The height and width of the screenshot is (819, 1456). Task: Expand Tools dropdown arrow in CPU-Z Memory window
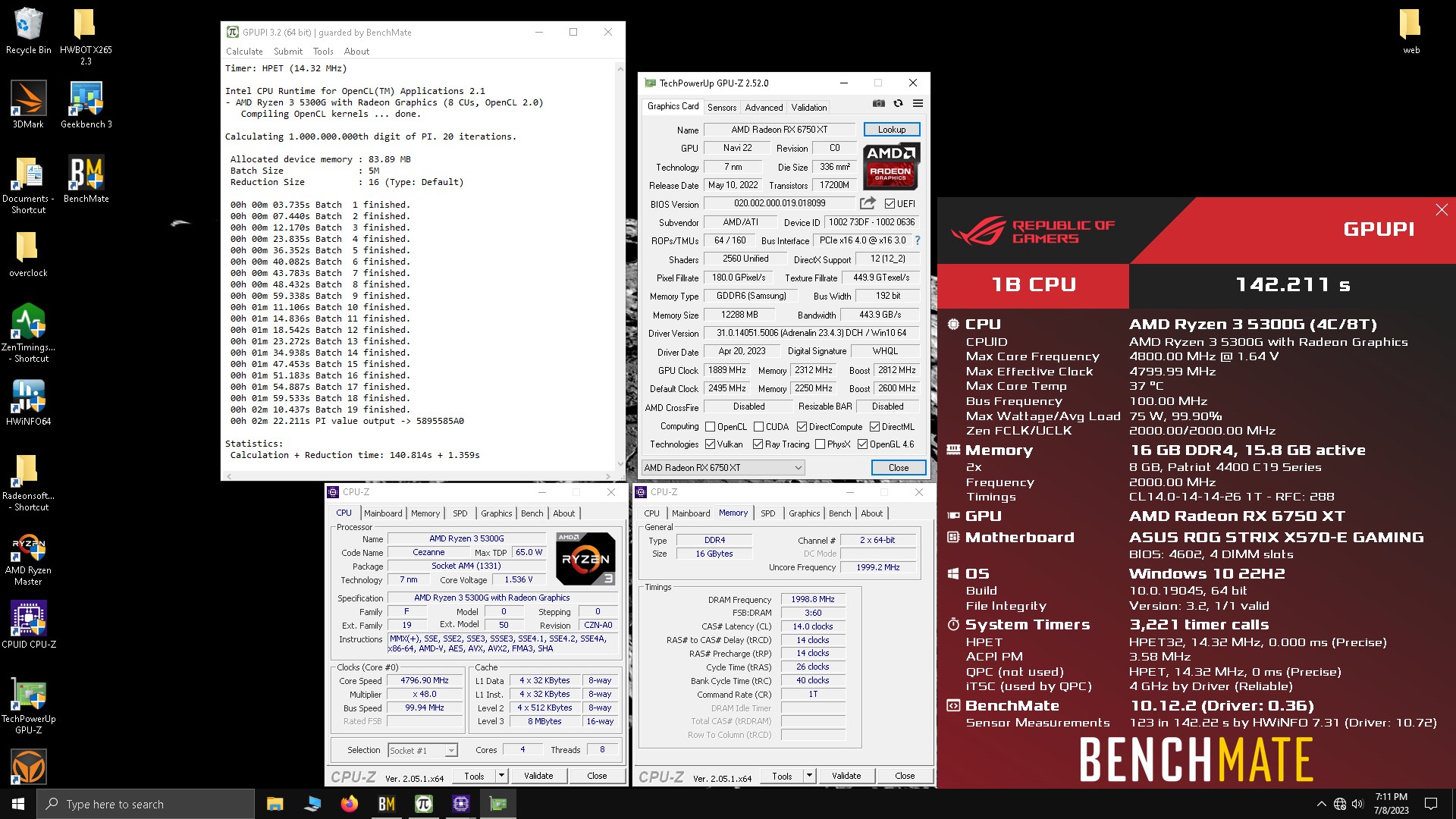coord(809,776)
